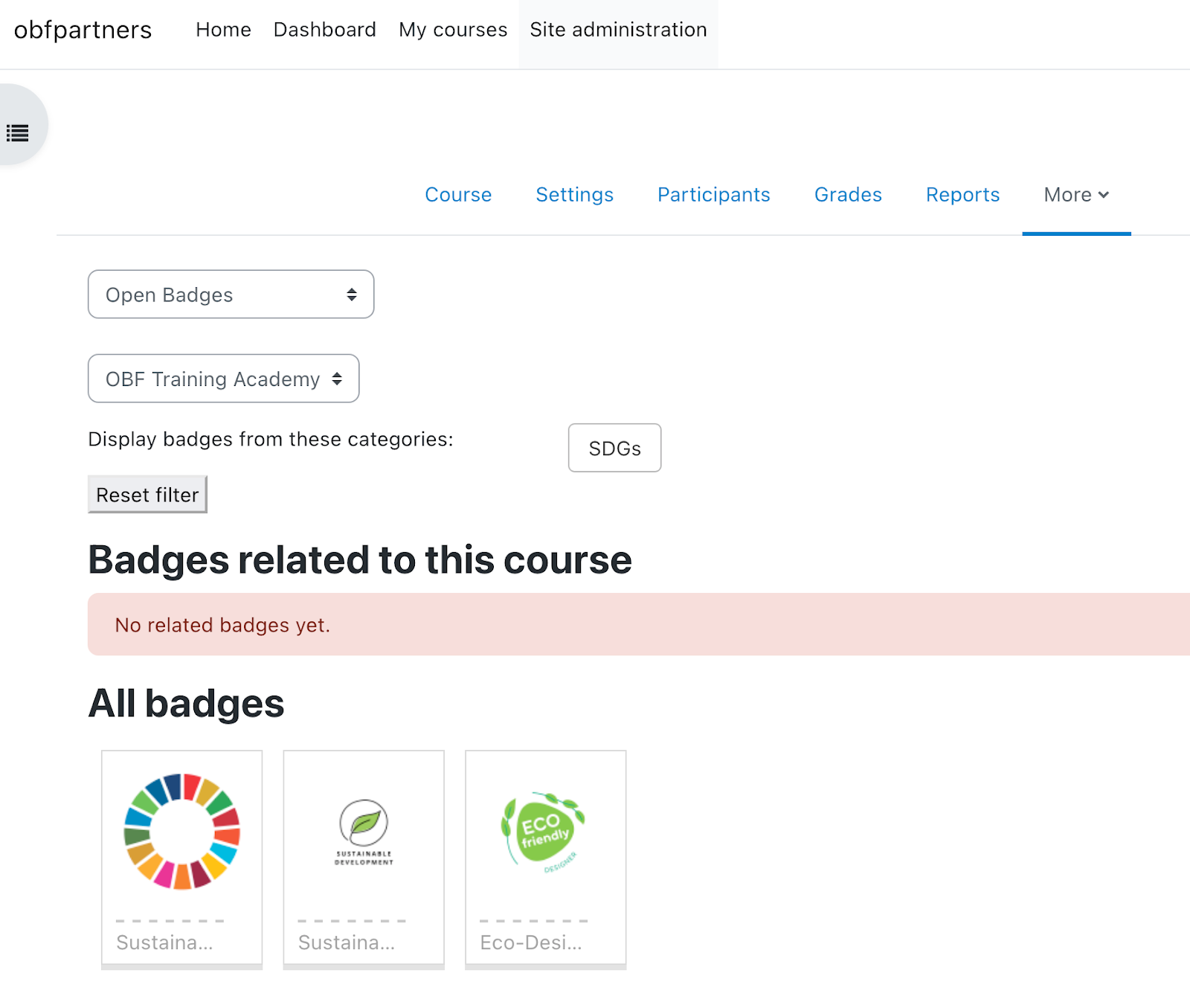The image size is (1190, 1008).
Task: Click the obfpartners site name
Action: (x=83, y=30)
